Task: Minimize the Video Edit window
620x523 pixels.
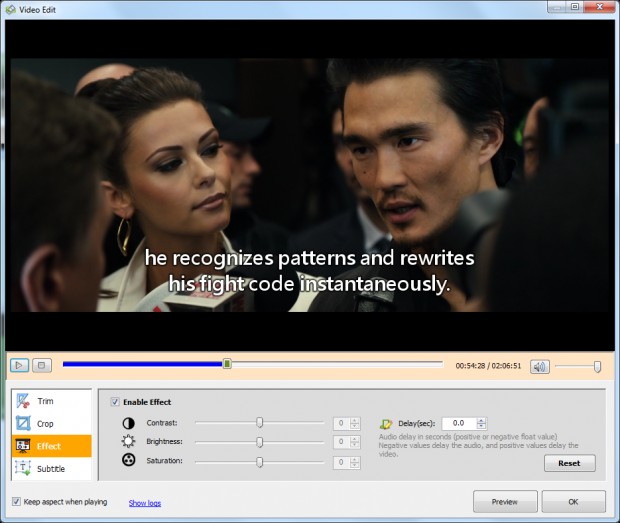Action: 557,6
